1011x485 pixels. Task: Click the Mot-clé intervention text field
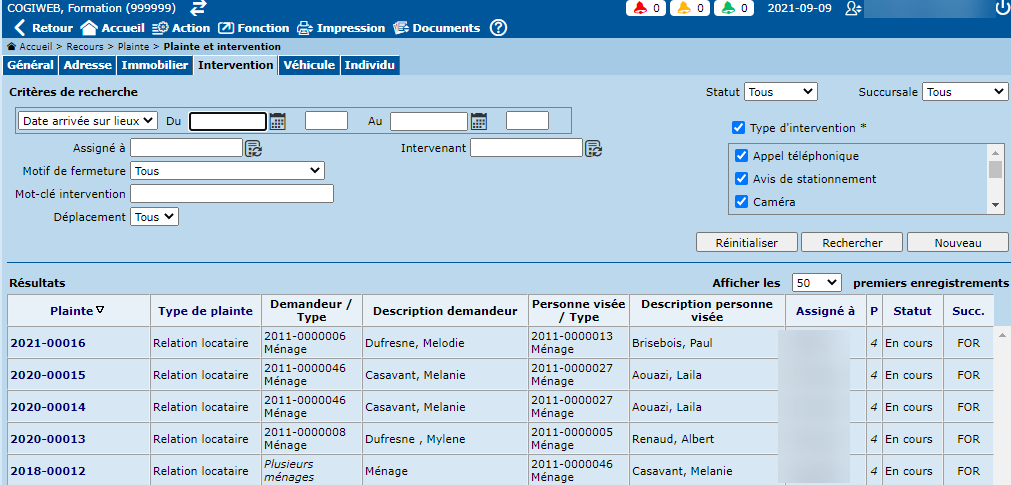232,194
